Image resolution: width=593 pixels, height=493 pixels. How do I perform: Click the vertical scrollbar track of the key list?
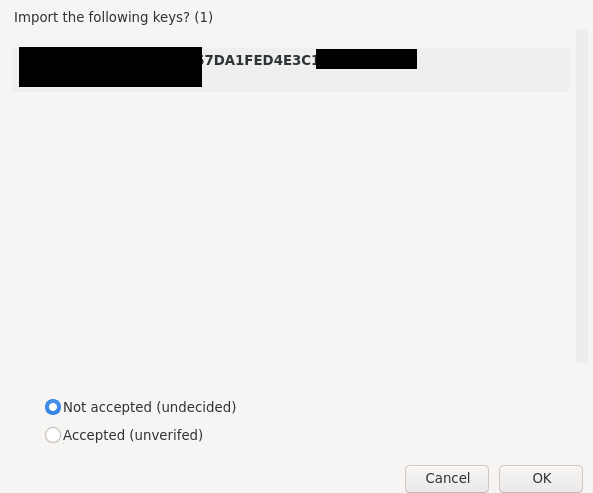pos(582,197)
